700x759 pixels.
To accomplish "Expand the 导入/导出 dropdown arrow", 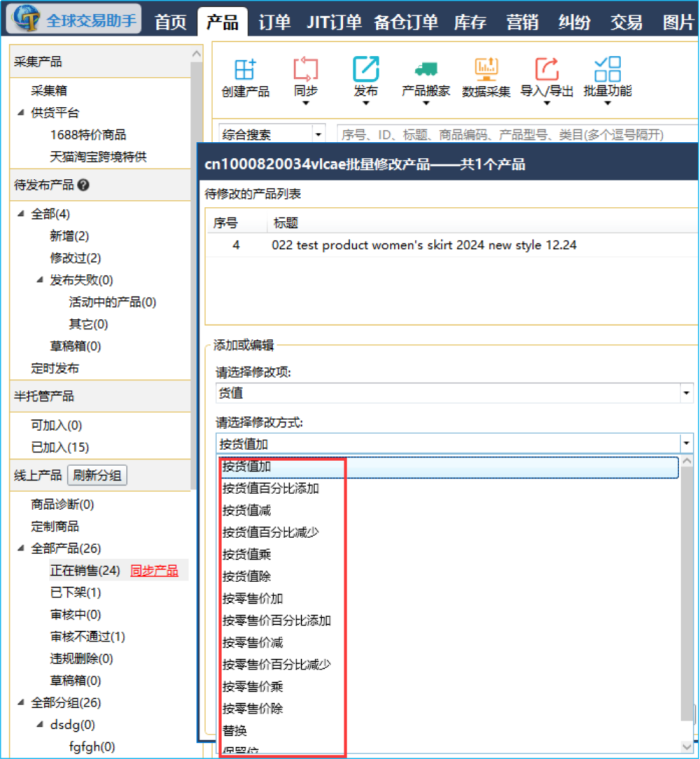I will click(x=547, y=103).
